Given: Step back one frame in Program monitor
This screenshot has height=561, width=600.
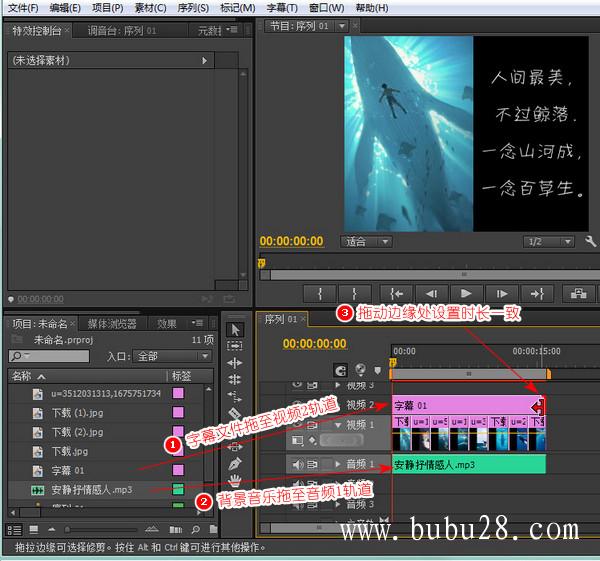Looking at the screenshot, I should click(x=431, y=294).
